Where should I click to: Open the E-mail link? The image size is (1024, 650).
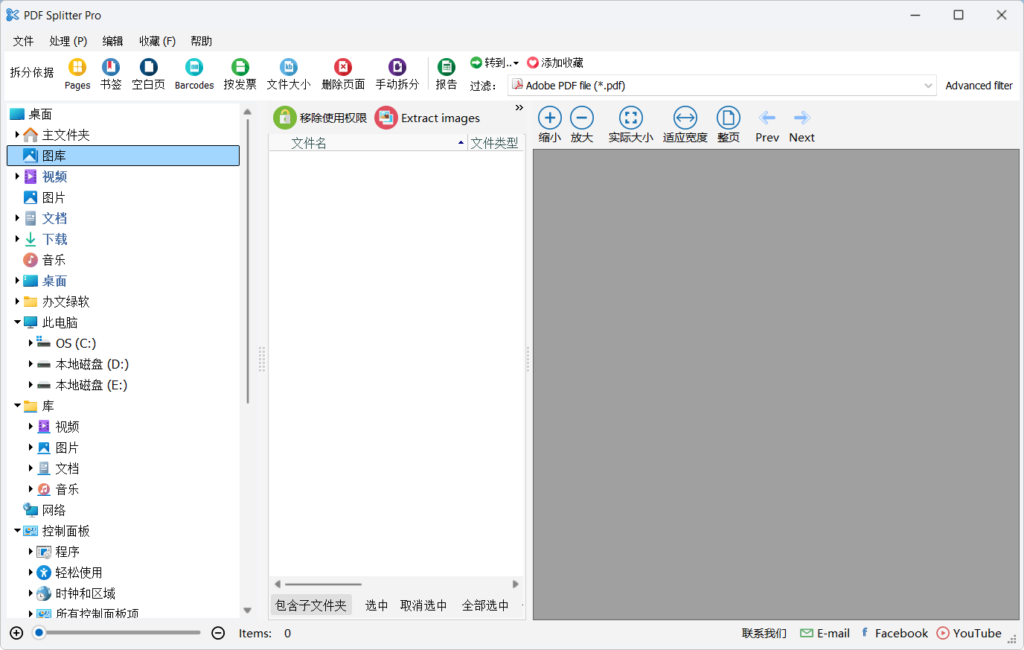coord(825,633)
